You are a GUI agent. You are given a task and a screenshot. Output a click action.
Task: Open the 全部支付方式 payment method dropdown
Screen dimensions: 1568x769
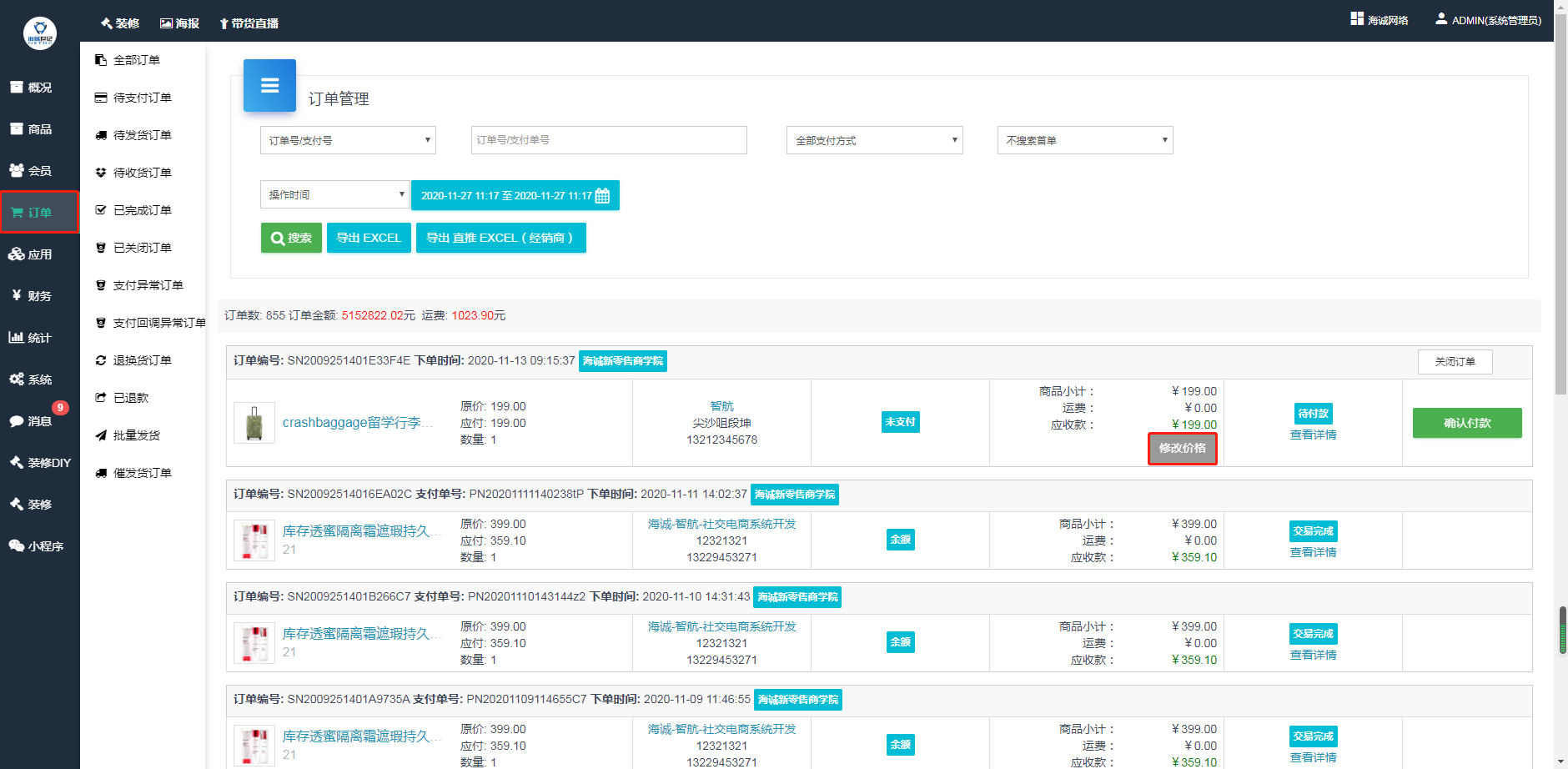tap(874, 140)
